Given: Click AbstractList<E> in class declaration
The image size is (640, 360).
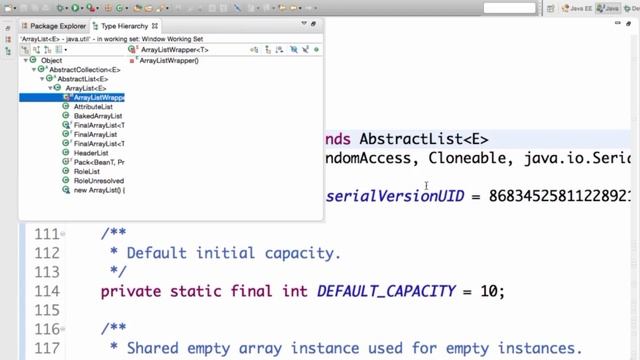Looking at the screenshot, I should (424, 139).
